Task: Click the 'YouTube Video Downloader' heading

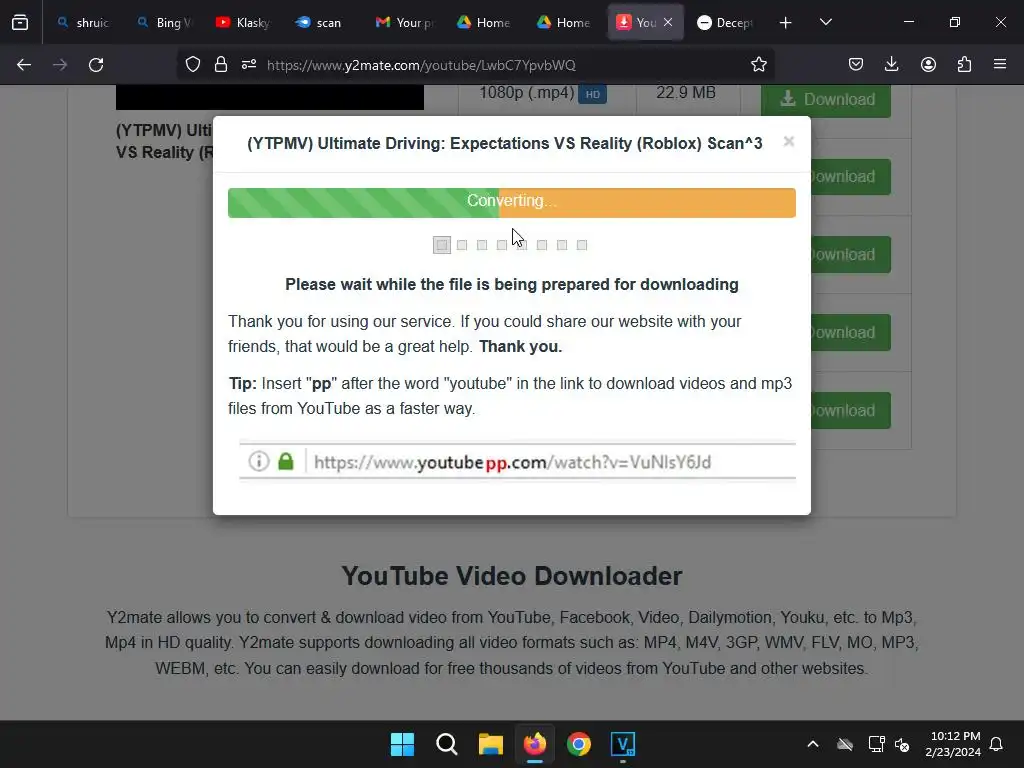Action: (x=512, y=576)
